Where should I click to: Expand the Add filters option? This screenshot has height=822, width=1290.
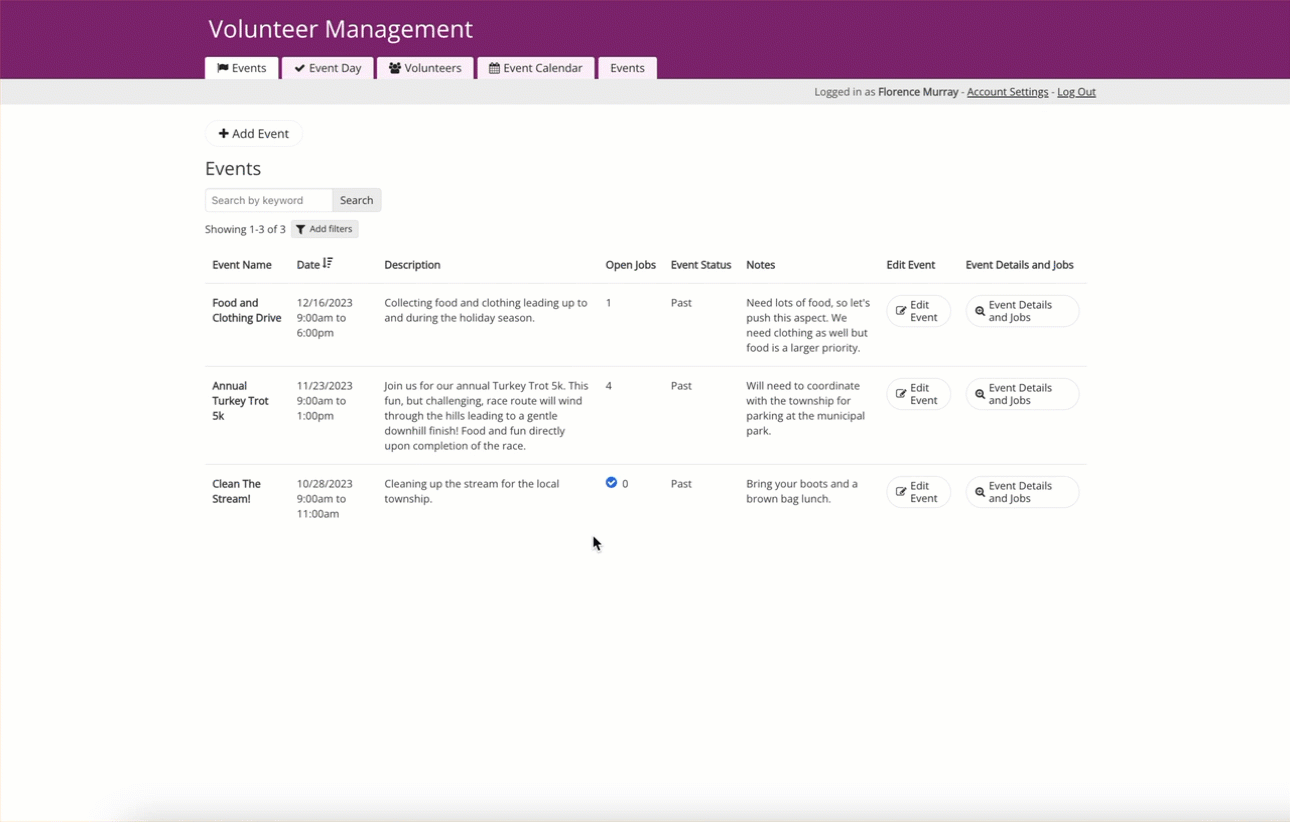324,229
